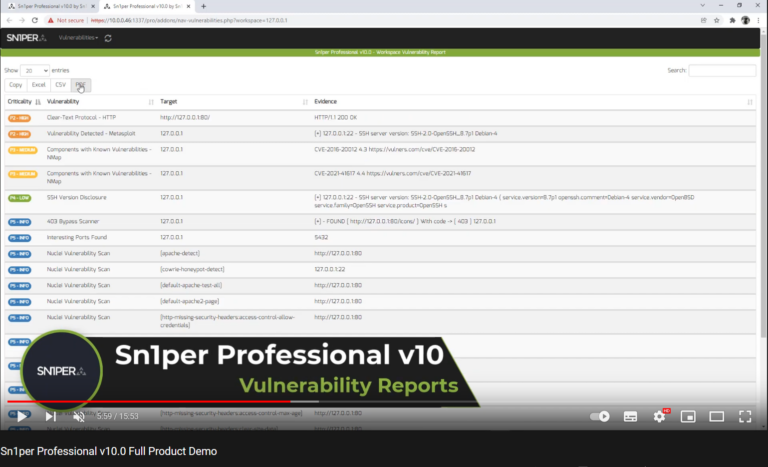Screen dimensions: 768x467
Task: Expand the Show entries dropdown
Action: 35,71
